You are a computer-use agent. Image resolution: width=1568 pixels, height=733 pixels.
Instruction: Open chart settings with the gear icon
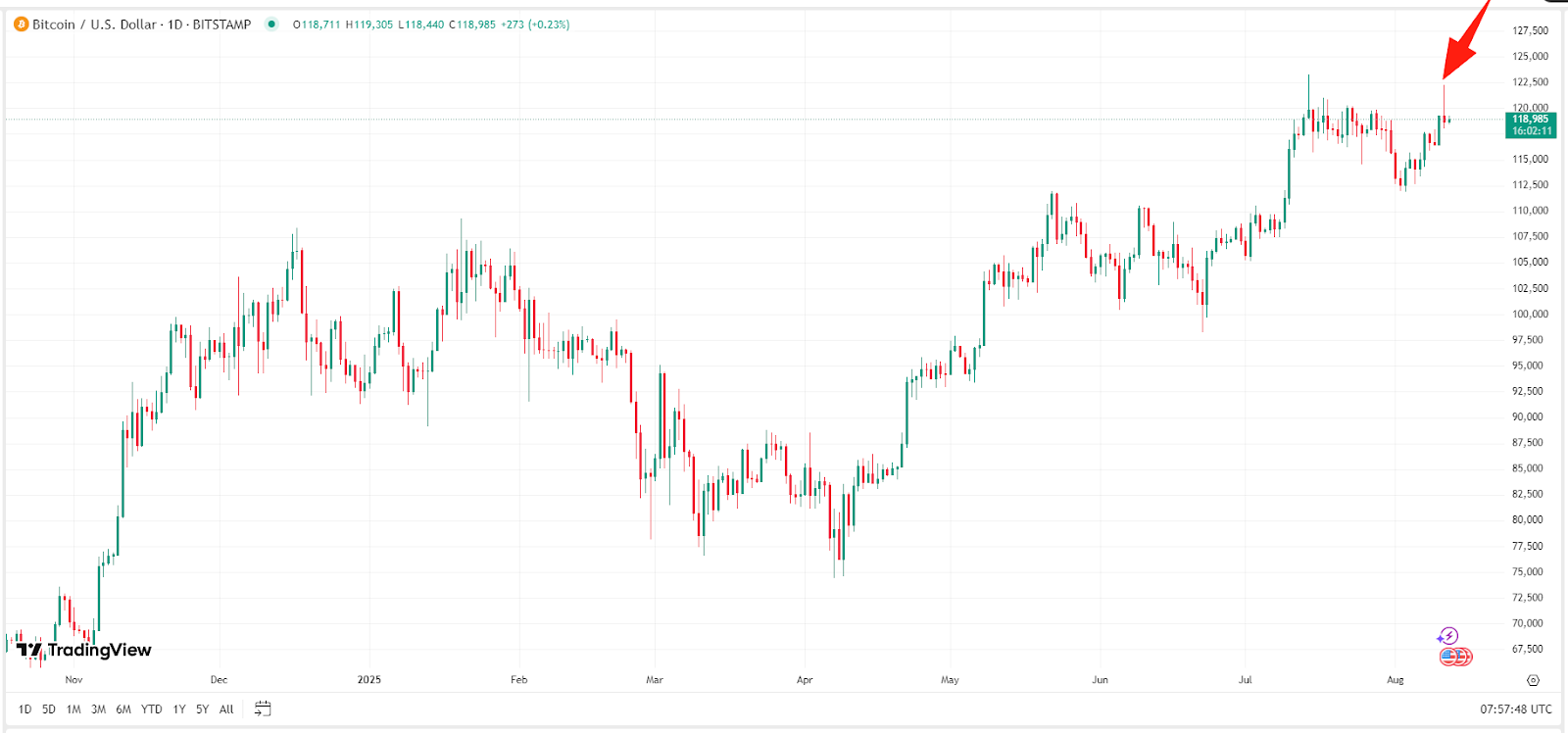click(1531, 679)
